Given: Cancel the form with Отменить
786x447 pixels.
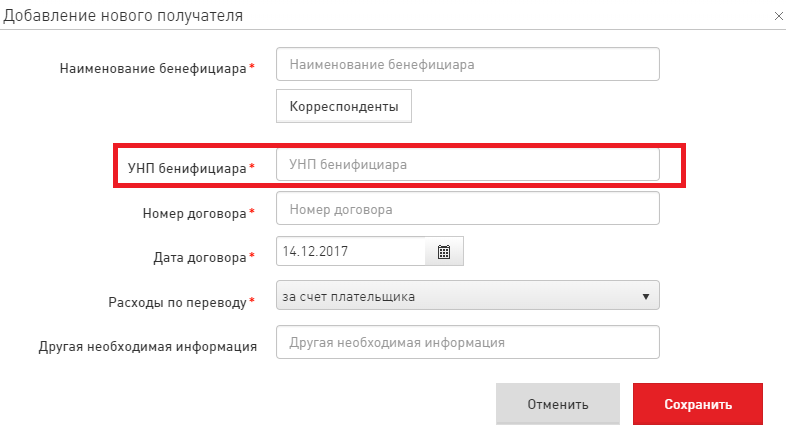Looking at the screenshot, I should (558, 404).
